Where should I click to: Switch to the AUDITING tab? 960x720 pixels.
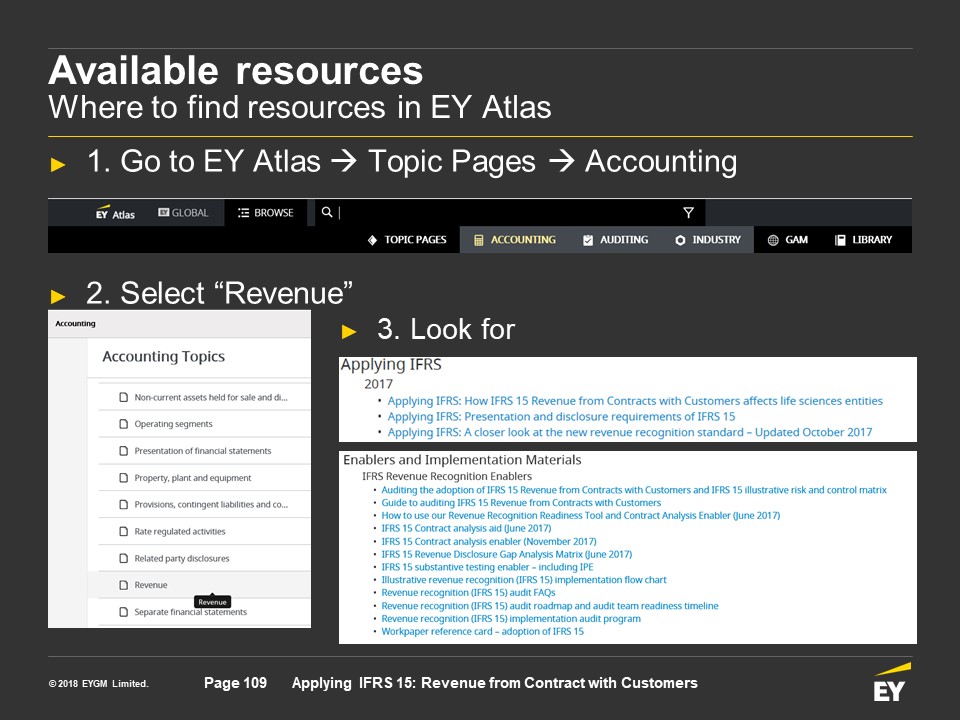[x=615, y=240]
